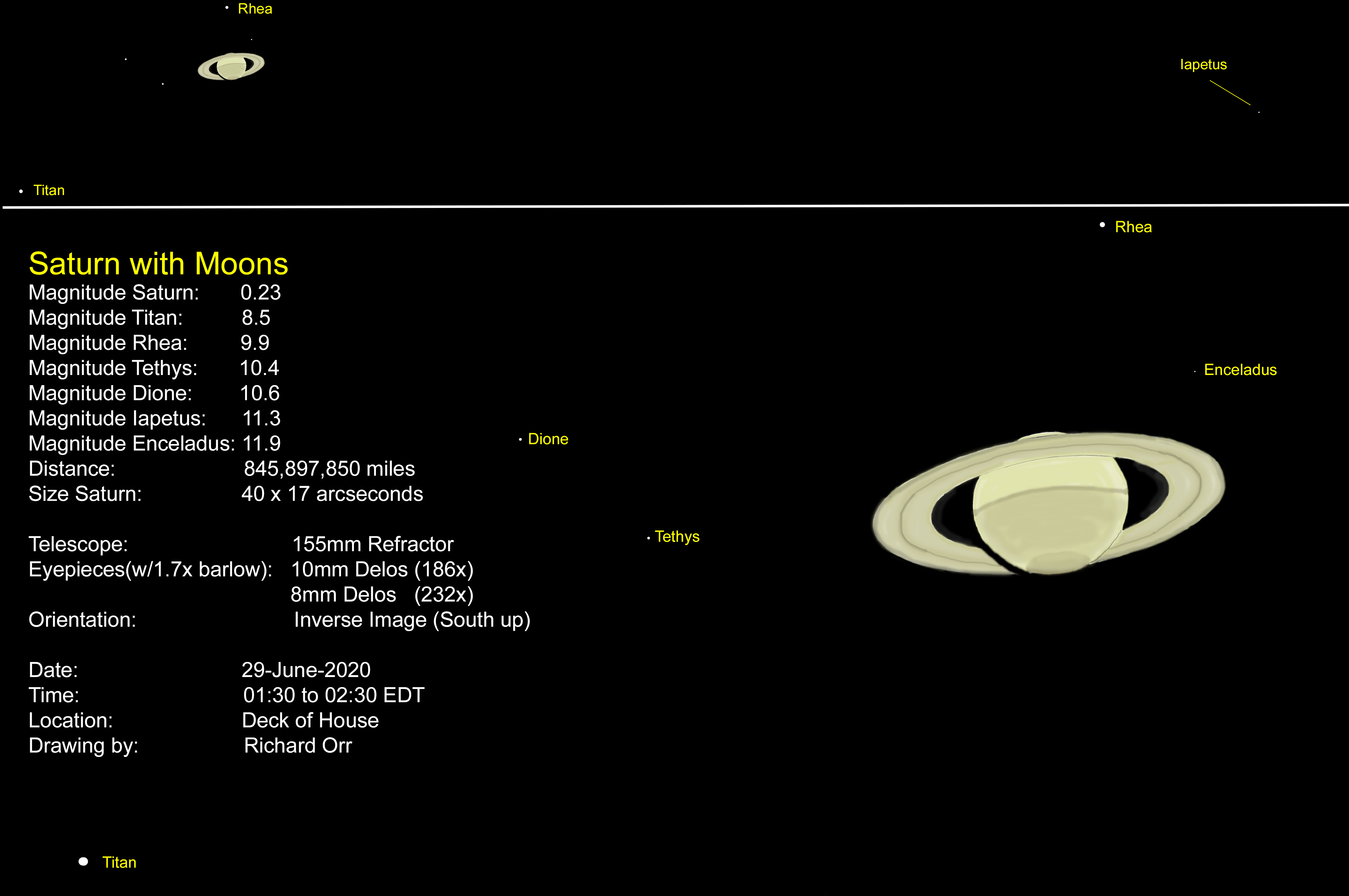Click the small Saturn thumbnail in wide-field strip

point(231,67)
